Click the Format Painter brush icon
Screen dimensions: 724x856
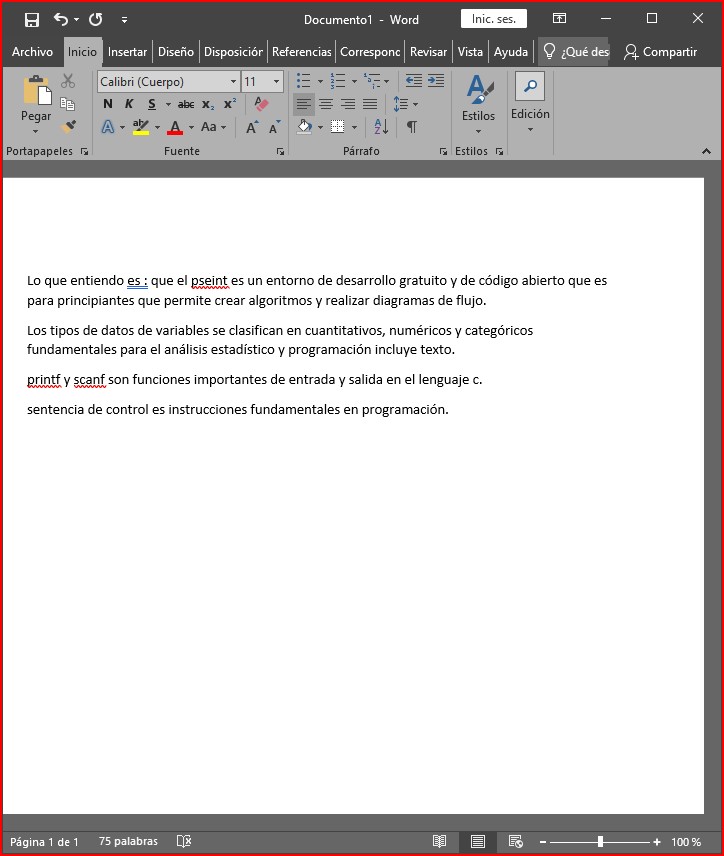(x=68, y=127)
